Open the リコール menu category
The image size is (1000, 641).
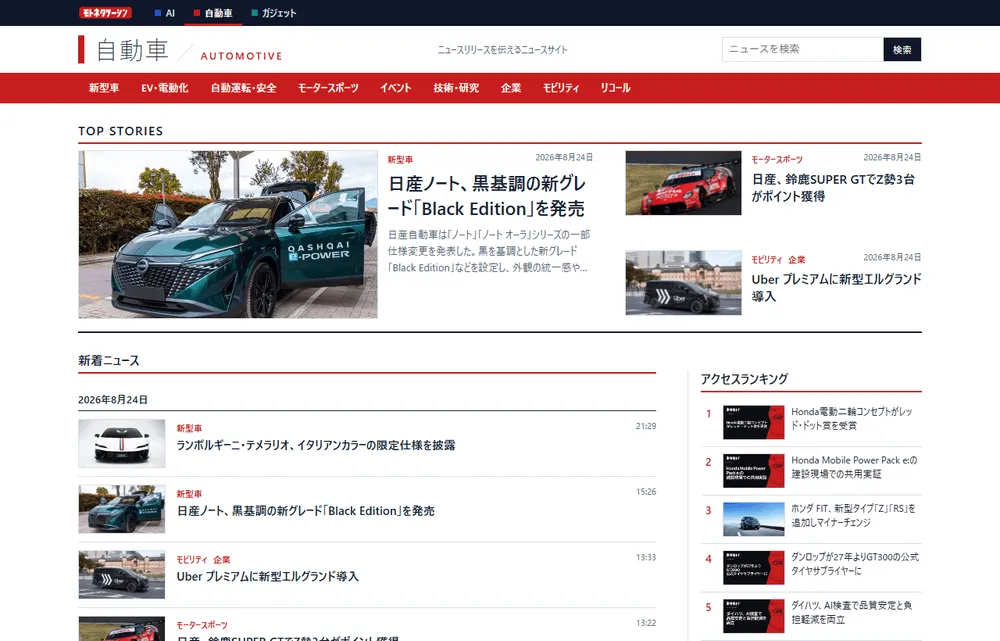click(615, 88)
